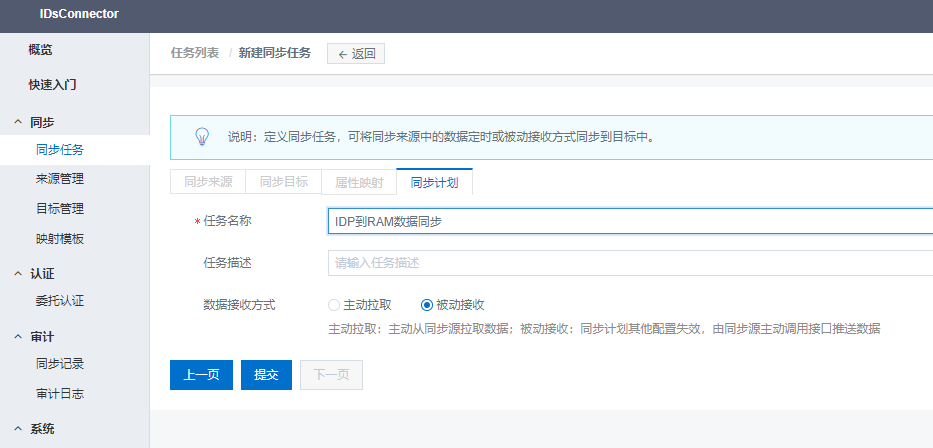Click the lightbulb tip icon
933x448 pixels.
coord(201,136)
